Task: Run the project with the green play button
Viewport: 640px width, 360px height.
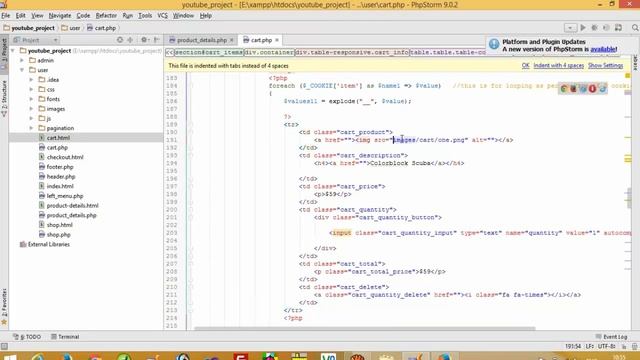Action: [x=583, y=28]
